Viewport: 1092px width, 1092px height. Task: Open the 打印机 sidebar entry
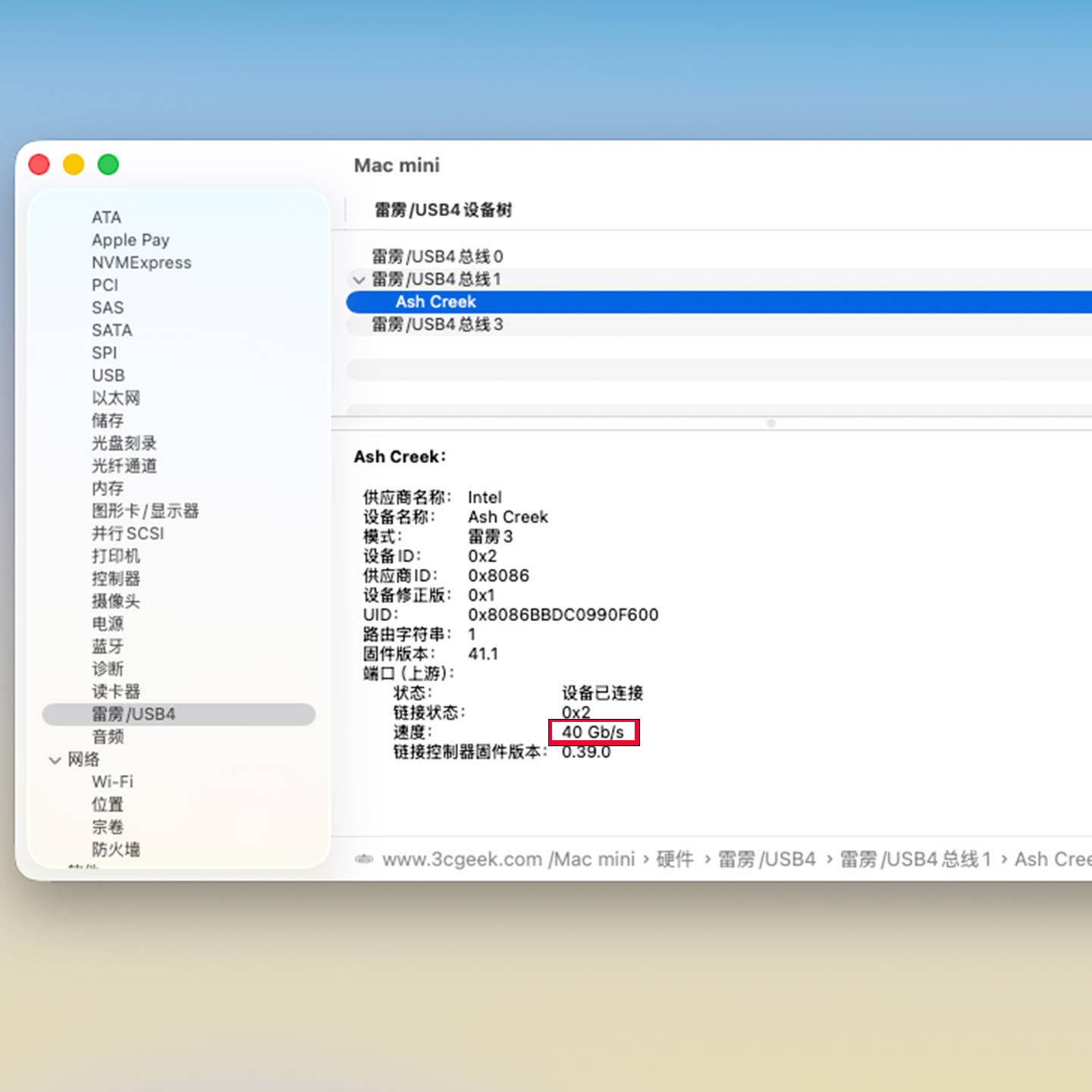[116, 557]
